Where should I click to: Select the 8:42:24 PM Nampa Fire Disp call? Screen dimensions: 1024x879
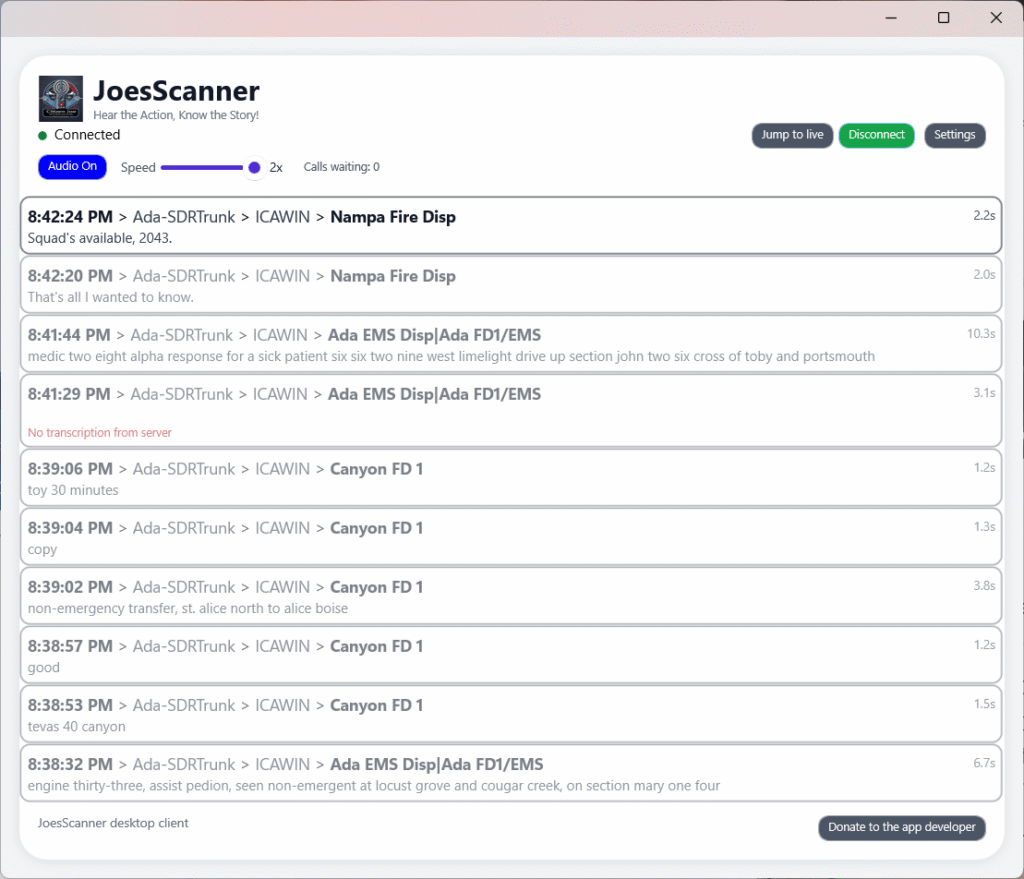click(x=510, y=226)
